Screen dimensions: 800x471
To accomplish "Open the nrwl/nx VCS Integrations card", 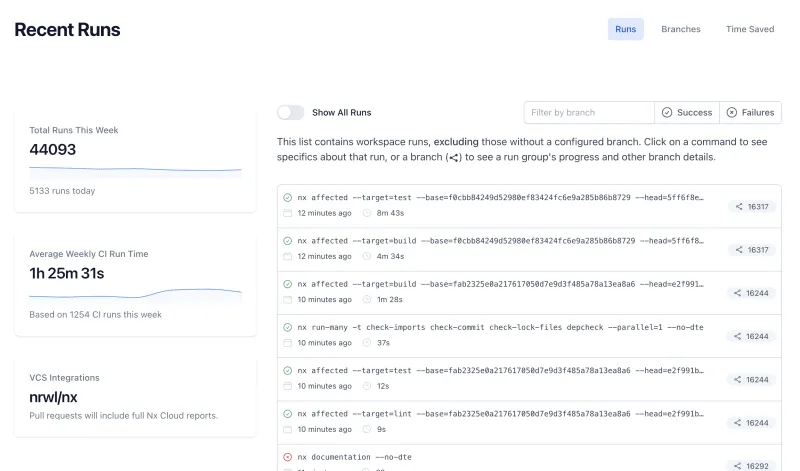I will (x=135, y=397).
